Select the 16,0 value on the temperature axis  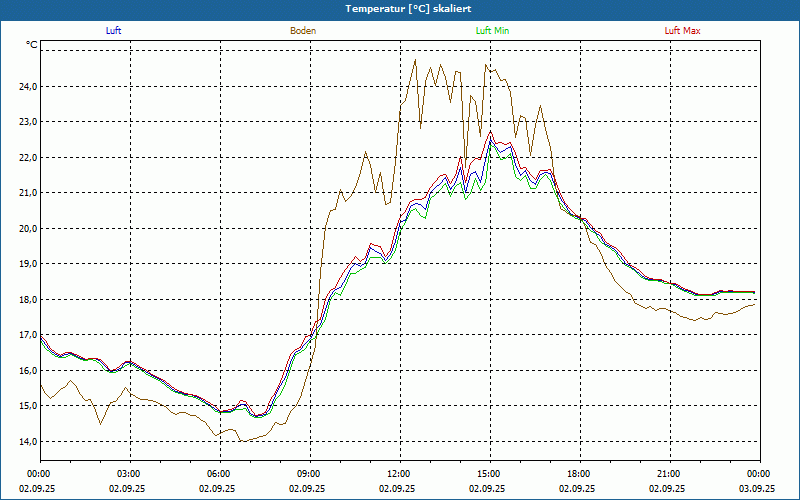[x=28, y=371]
